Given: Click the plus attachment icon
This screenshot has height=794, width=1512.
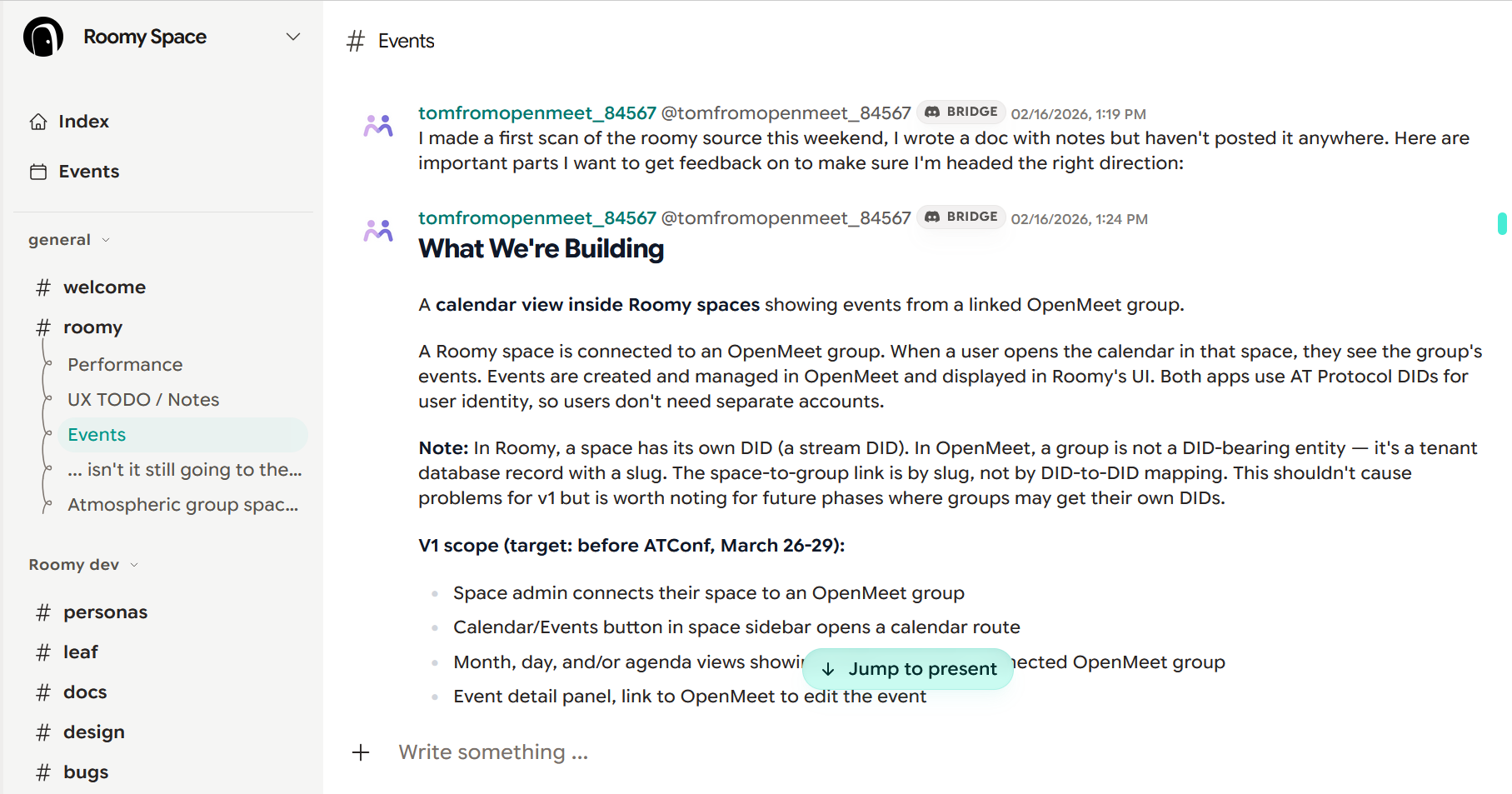Looking at the screenshot, I should 361,752.
